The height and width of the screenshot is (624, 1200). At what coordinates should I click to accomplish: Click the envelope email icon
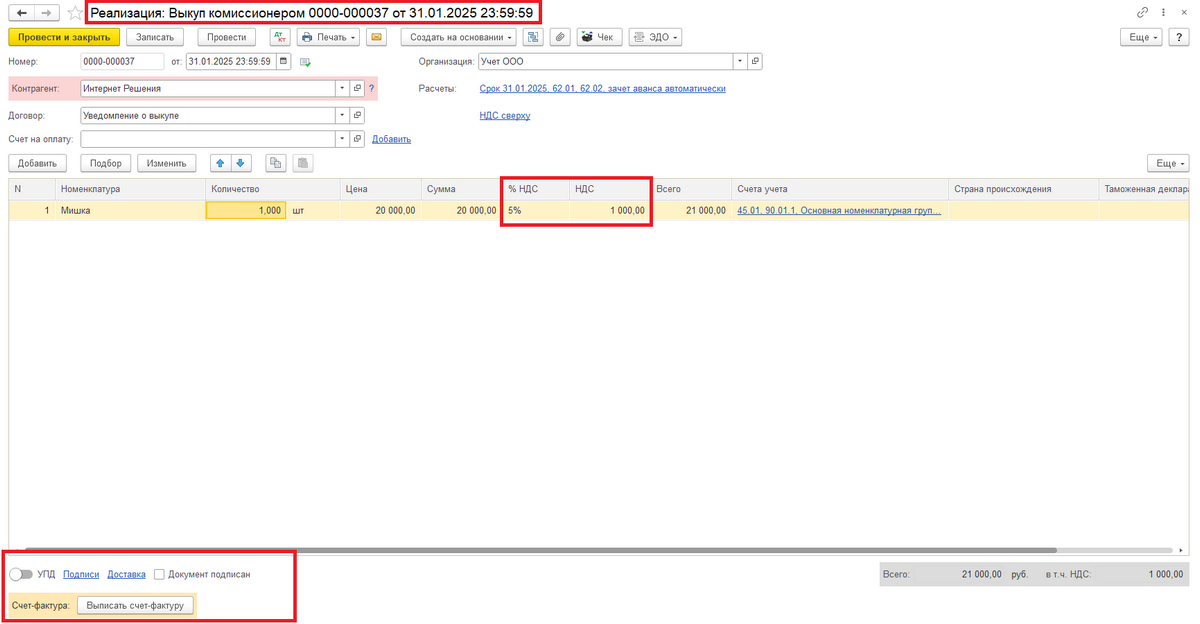(x=377, y=37)
